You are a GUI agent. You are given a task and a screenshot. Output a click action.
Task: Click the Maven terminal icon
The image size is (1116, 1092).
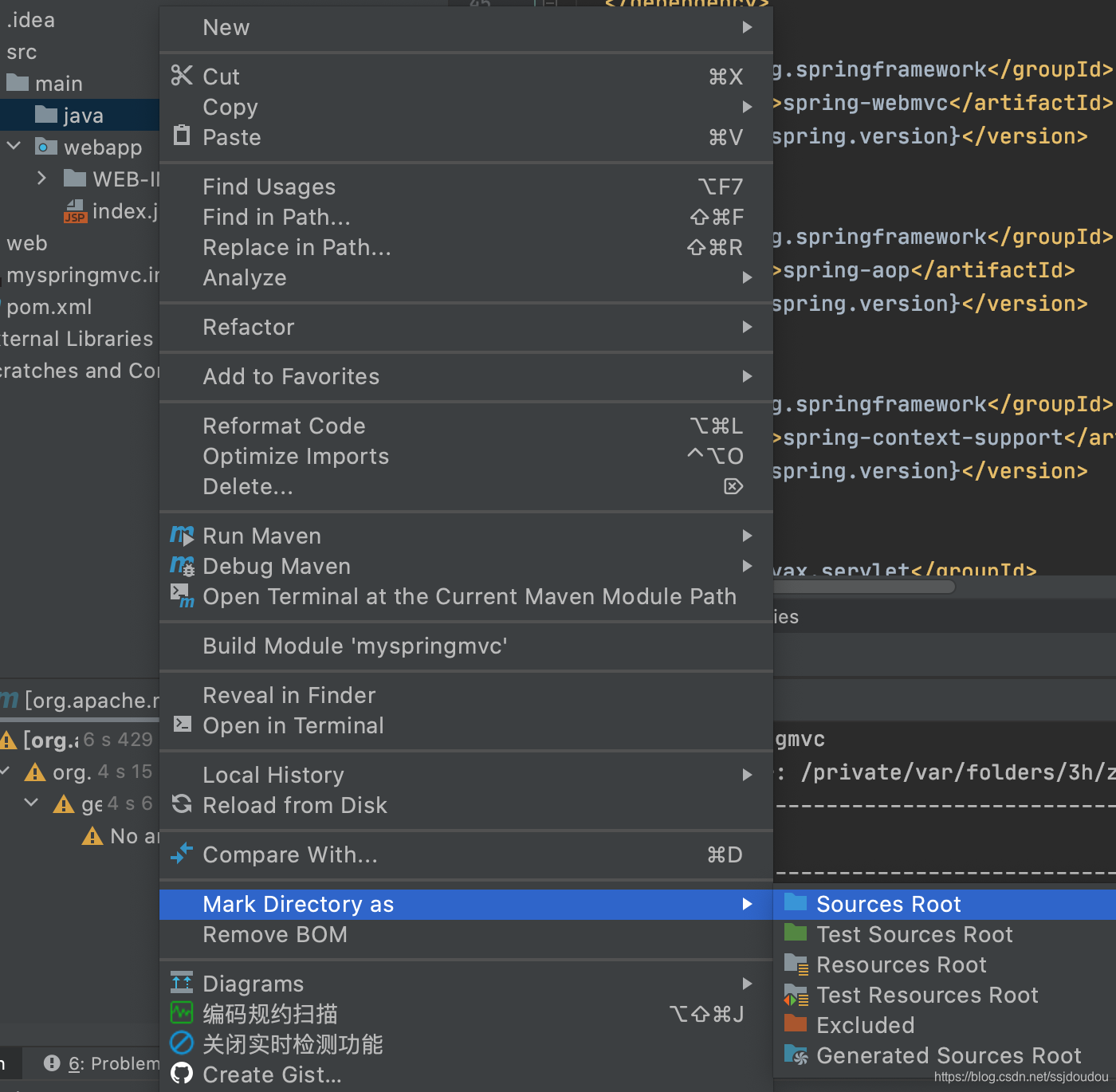[x=182, y=595]
